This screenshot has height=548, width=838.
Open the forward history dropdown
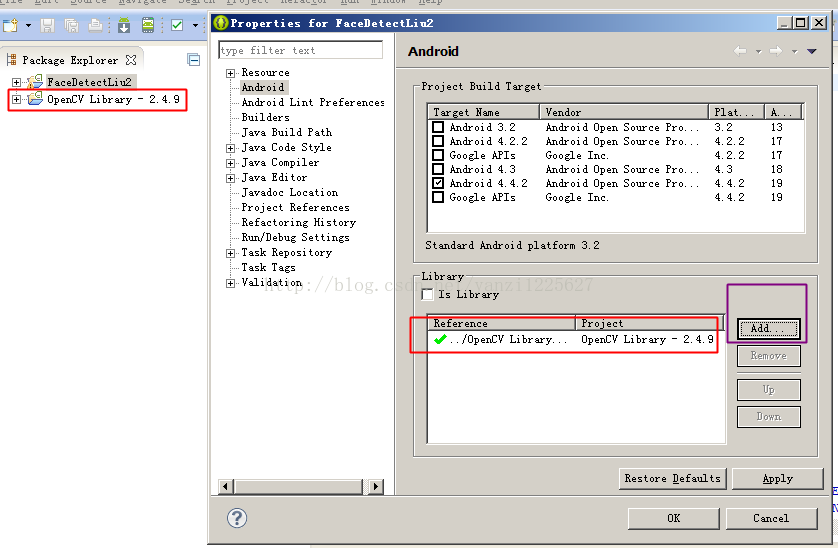click(x=794, y=52)
